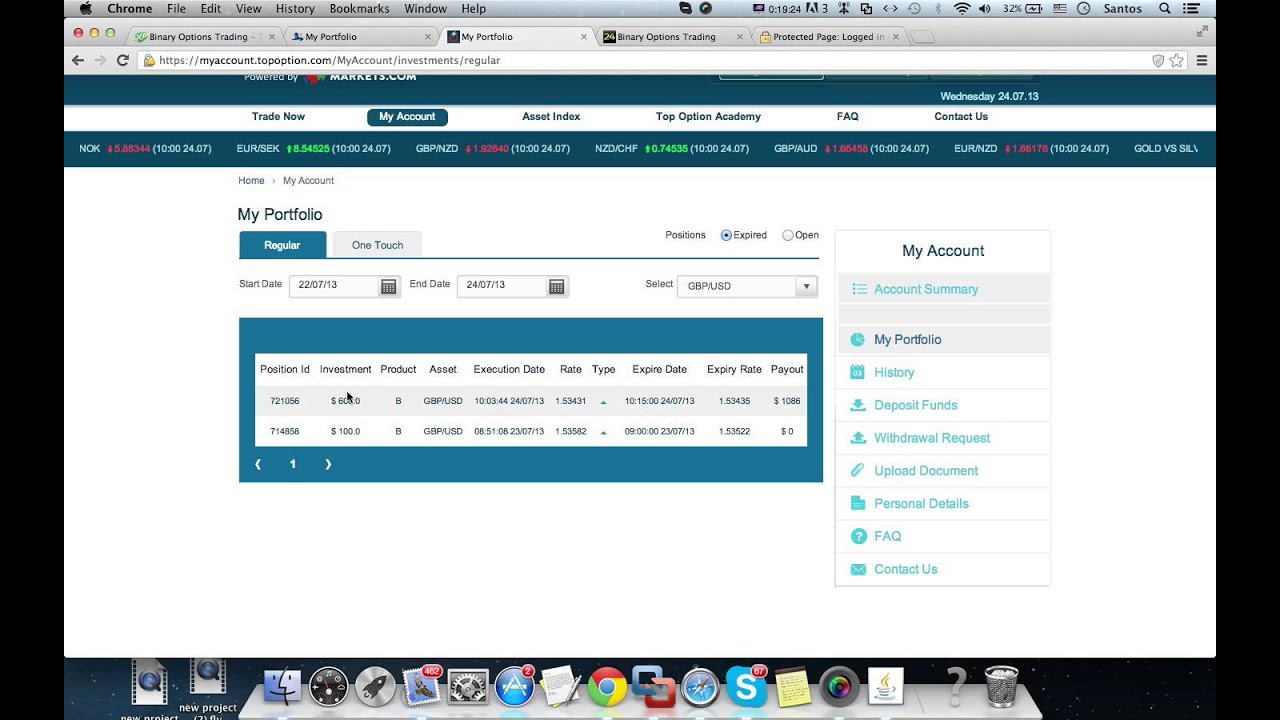Screen dimensions: 1280x720
Task: Go to previous page of positions table
Action: pos(258,464)
